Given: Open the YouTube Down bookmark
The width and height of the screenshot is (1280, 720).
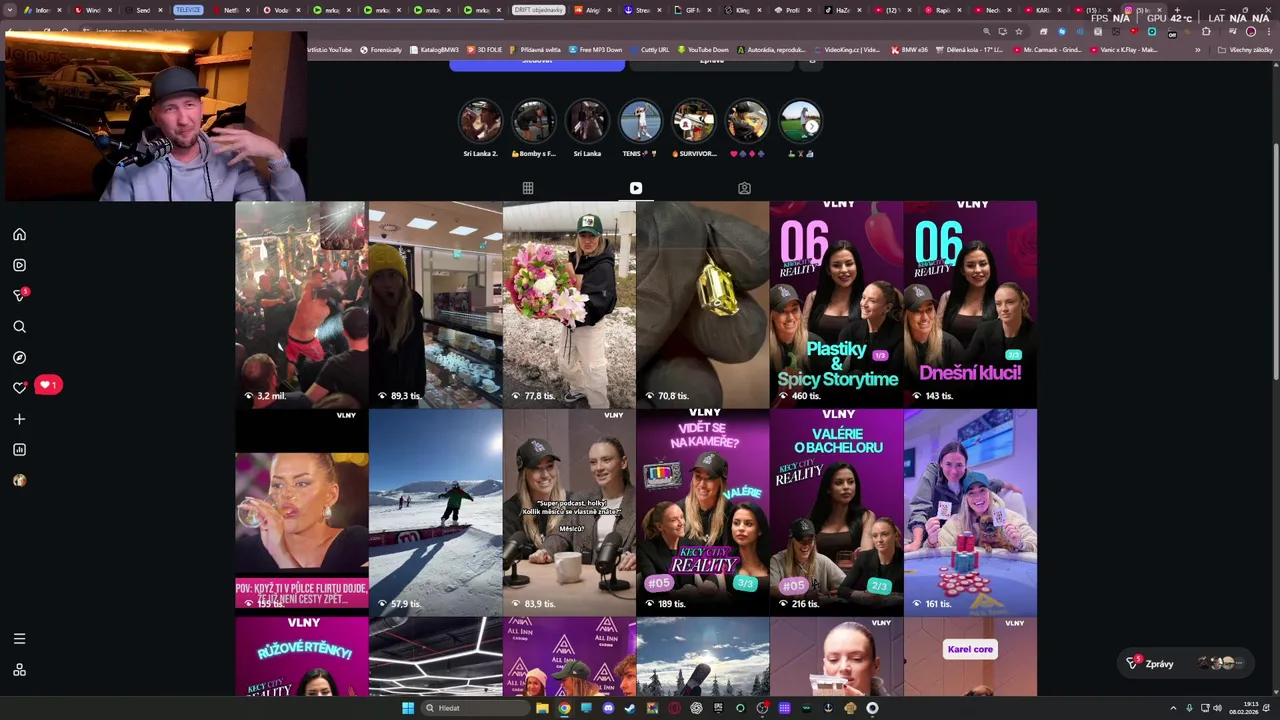Looking at the screenshot, I should 703,49.
